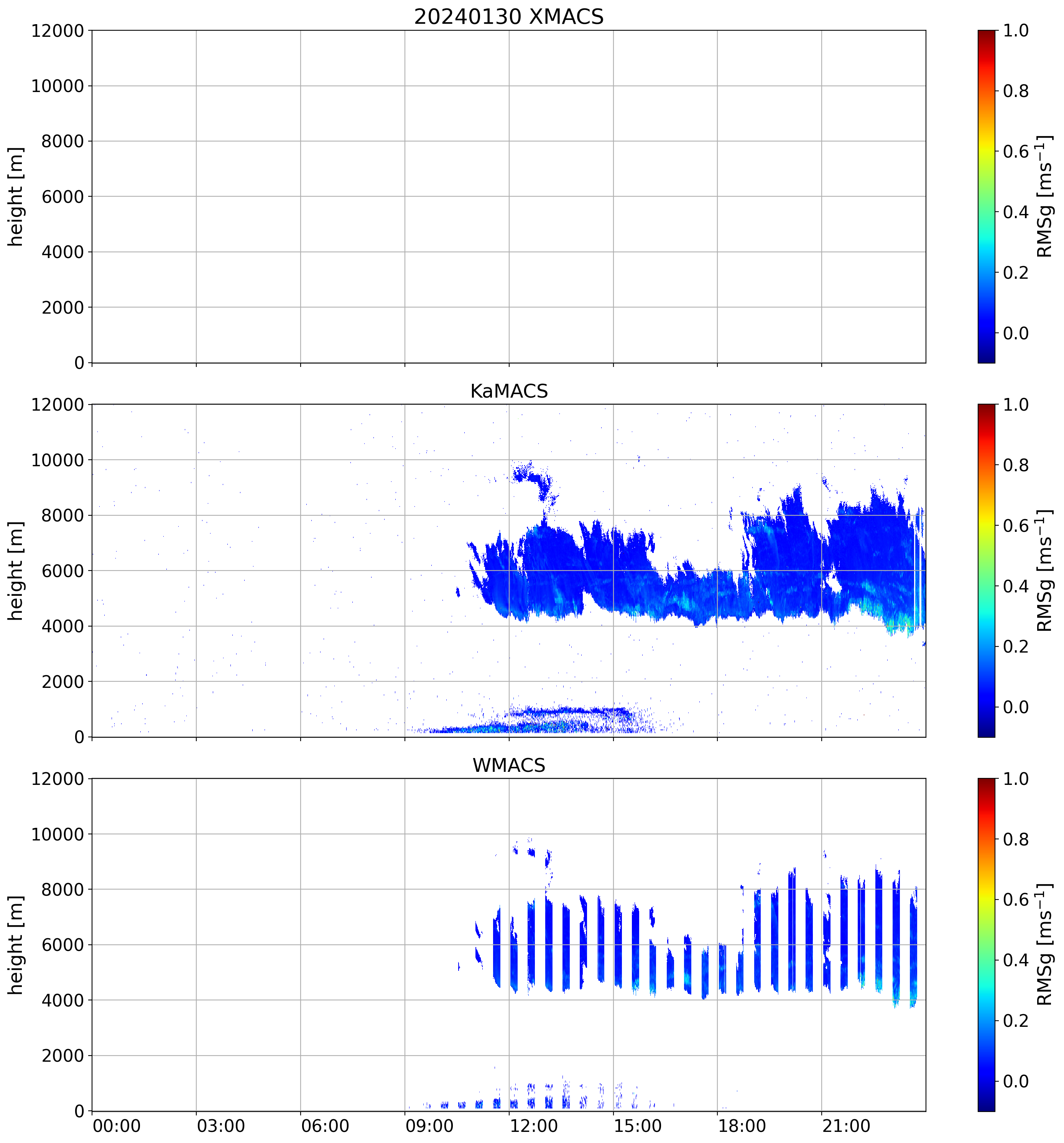The height and width of the screenshot is (1143, 1064).
Task: Click the WMACS panel's 'height [m]' label
Action: click(x=15, y=945)
